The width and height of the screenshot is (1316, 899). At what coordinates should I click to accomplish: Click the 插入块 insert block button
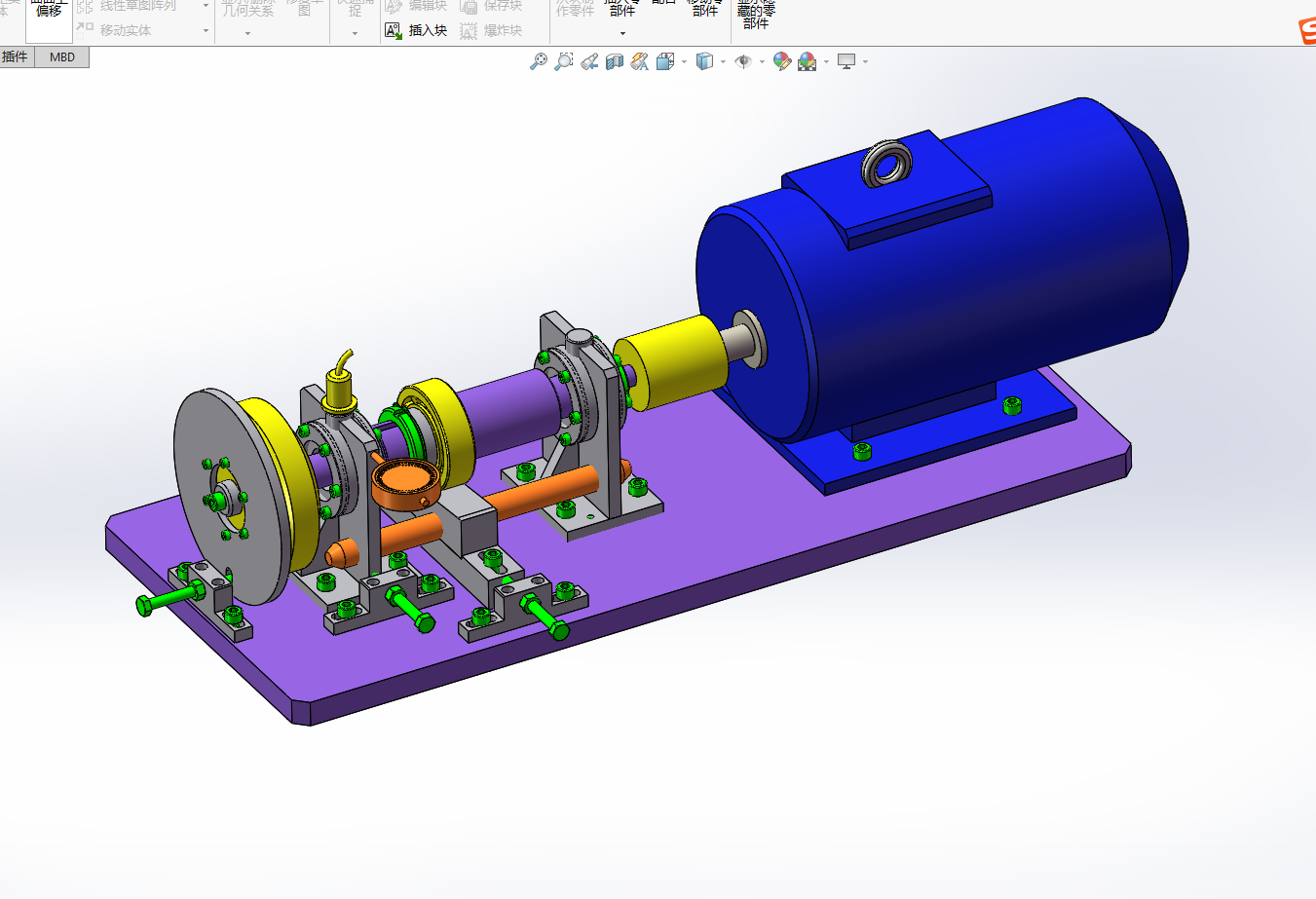tap(416, 30)
